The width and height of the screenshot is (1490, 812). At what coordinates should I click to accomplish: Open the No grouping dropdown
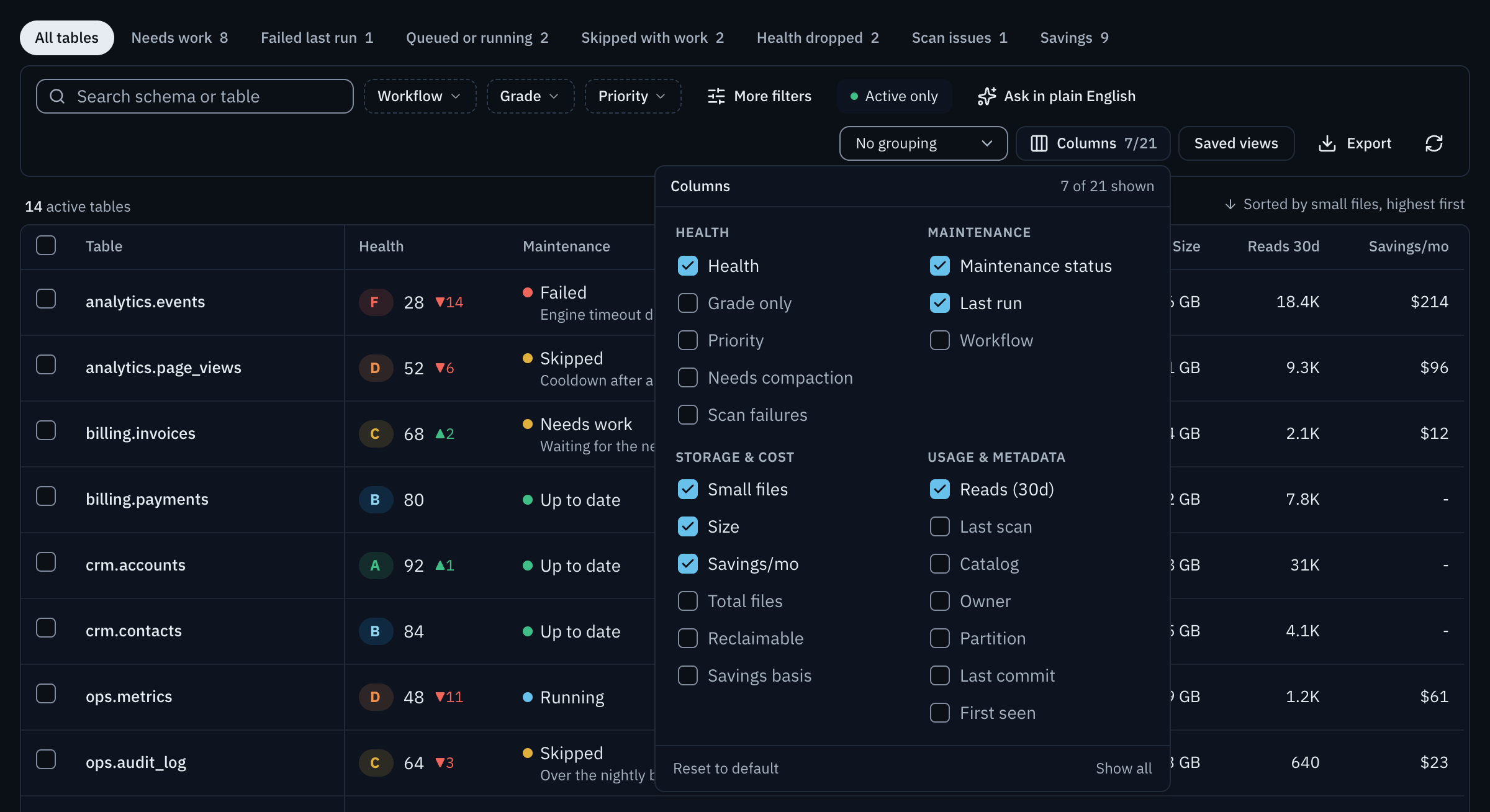[x=923, y=143]
